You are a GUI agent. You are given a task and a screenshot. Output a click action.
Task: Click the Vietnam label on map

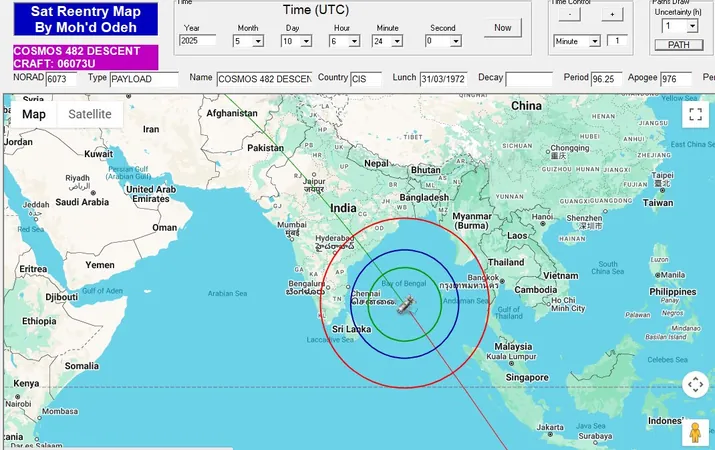[560, 275]
